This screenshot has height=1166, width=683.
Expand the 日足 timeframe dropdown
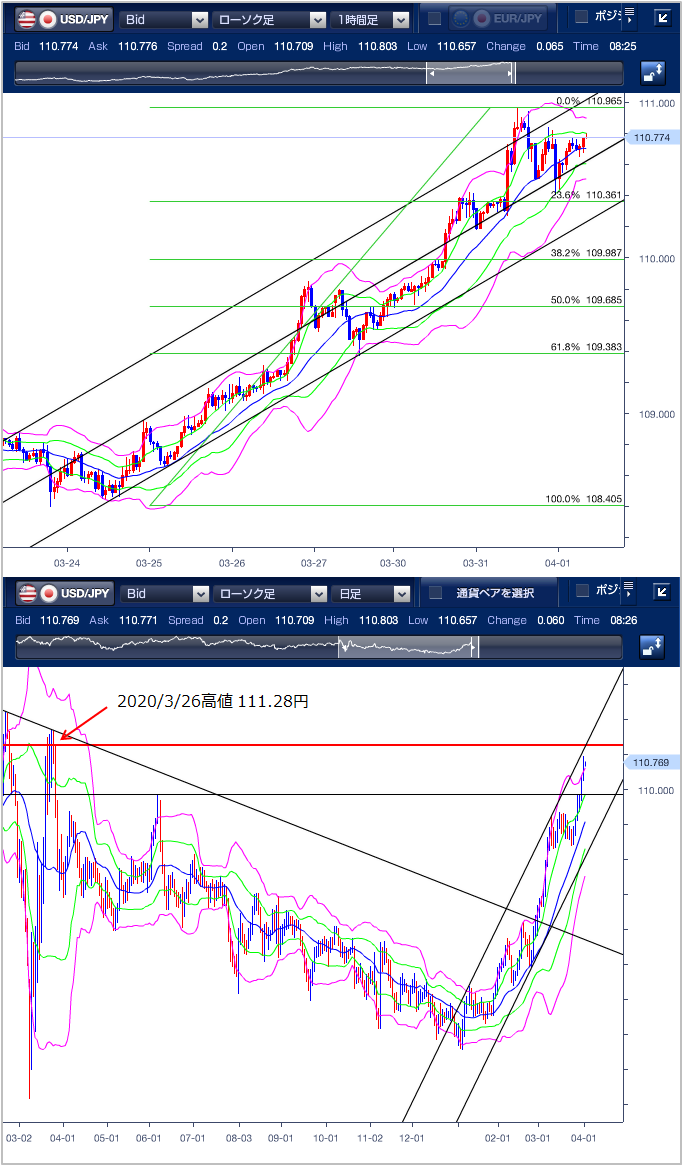click(371, 594)
